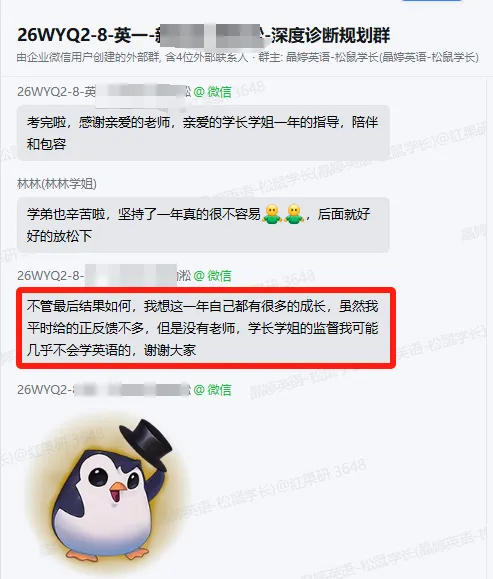The height and width of the screenshot is (579, 493).
Task: Click sender name above the '考完啦' message
Action: (x=104, y=92)
